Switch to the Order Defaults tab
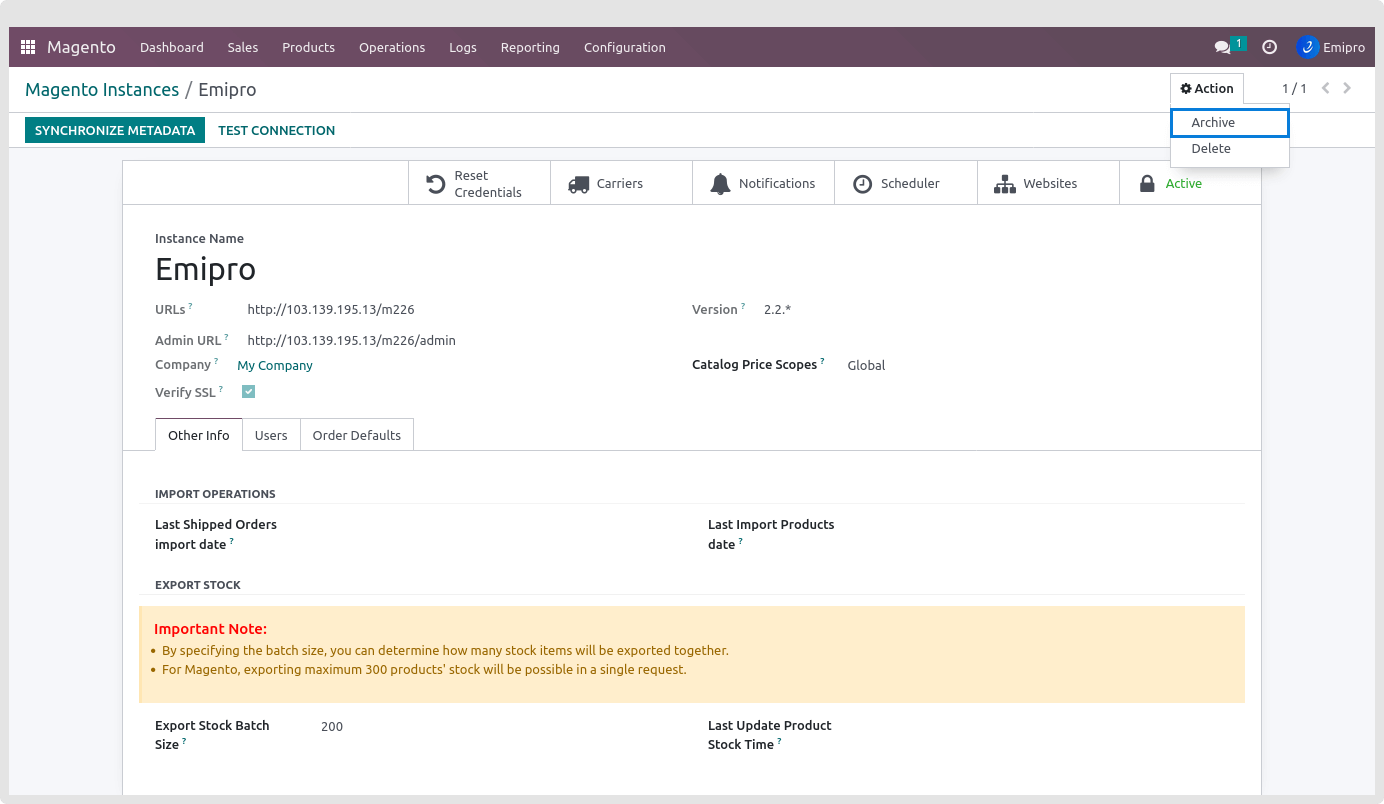This screenshot has width=1384, height=804. pyautogui.click(x=356, y=435)
